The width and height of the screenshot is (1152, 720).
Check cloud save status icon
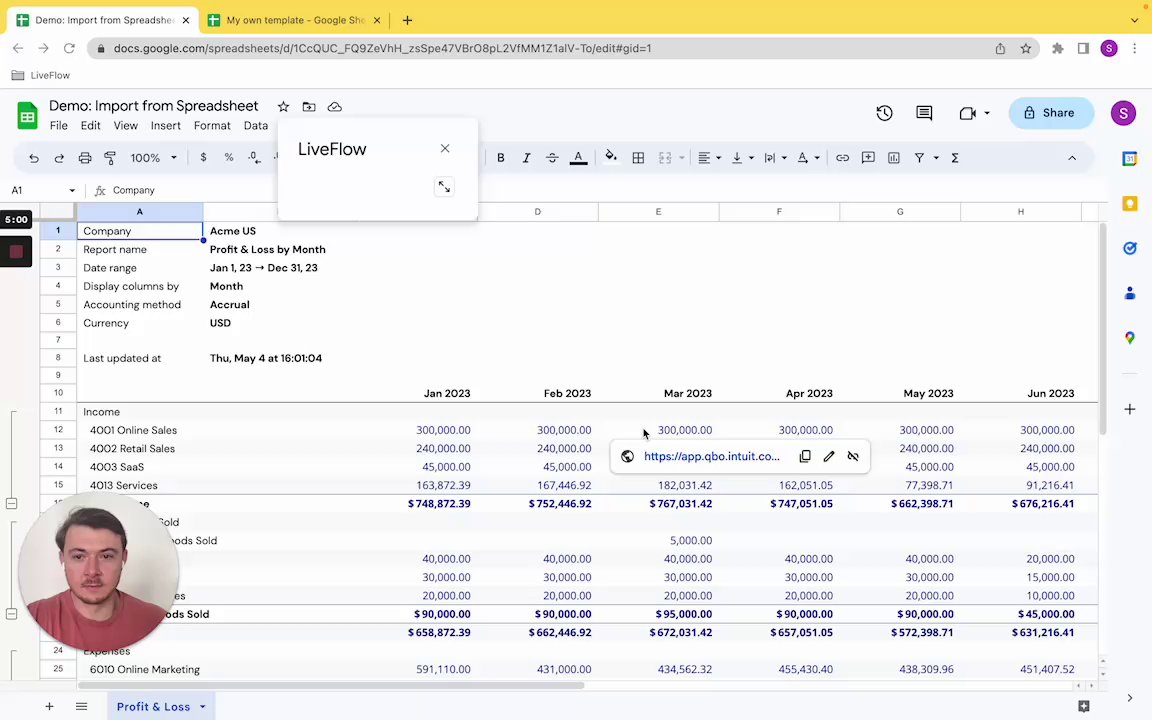pos(335,107)
